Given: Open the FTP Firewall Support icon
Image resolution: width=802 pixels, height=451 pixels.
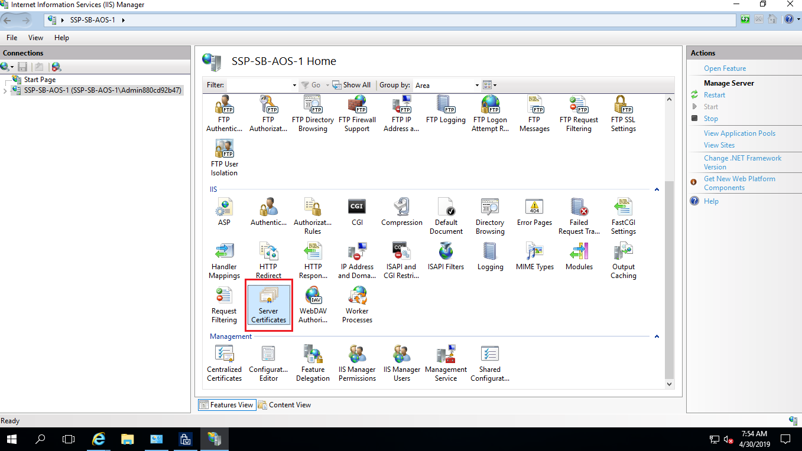Looking at the screenshot, I should click(x=357, y=114).
